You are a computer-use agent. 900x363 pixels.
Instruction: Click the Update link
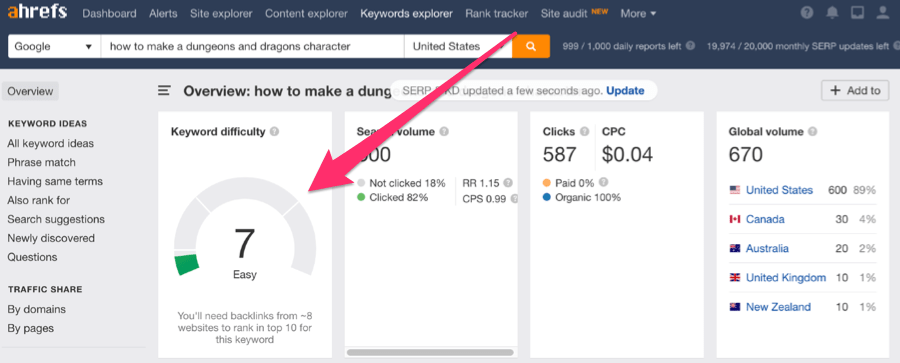(x=625, y=91)
